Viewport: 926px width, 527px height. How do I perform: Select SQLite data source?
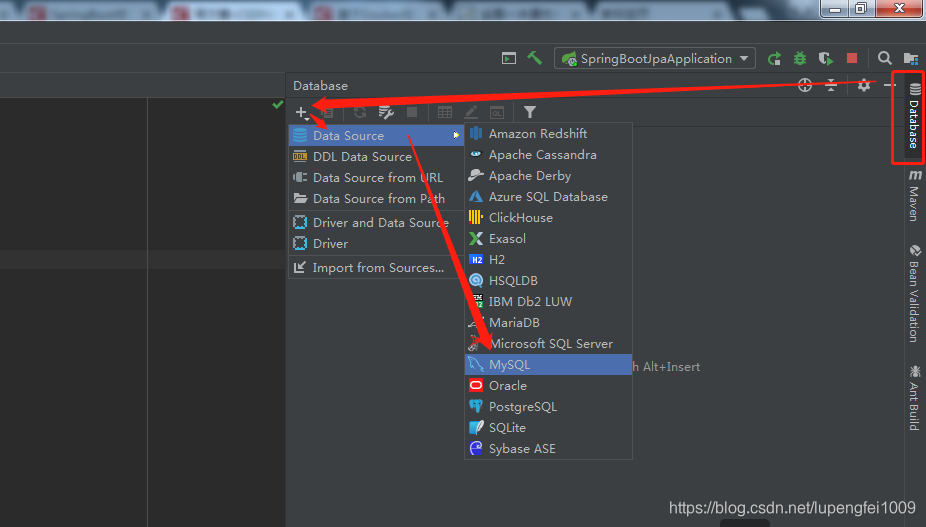point(549,428)
